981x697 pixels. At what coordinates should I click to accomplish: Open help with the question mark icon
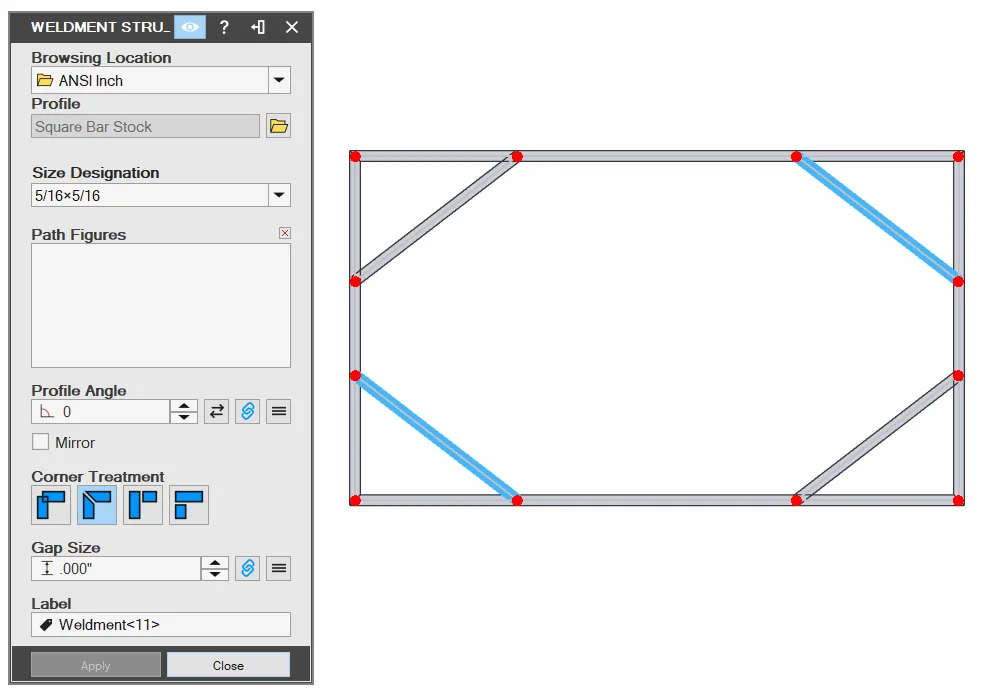point(224,27)
